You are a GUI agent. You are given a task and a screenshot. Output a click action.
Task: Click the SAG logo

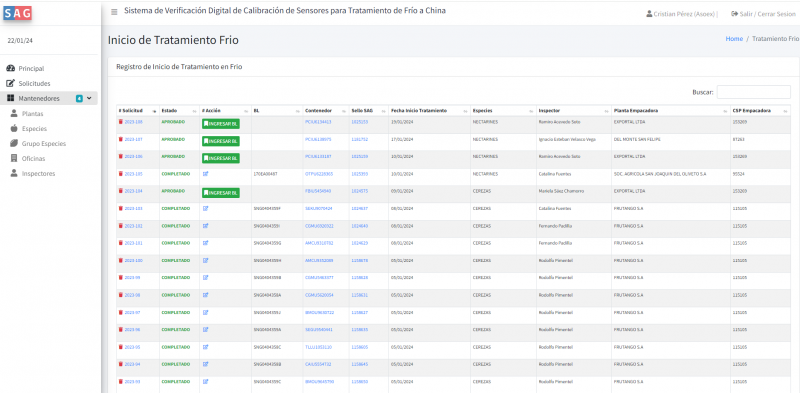pos(18,13)
